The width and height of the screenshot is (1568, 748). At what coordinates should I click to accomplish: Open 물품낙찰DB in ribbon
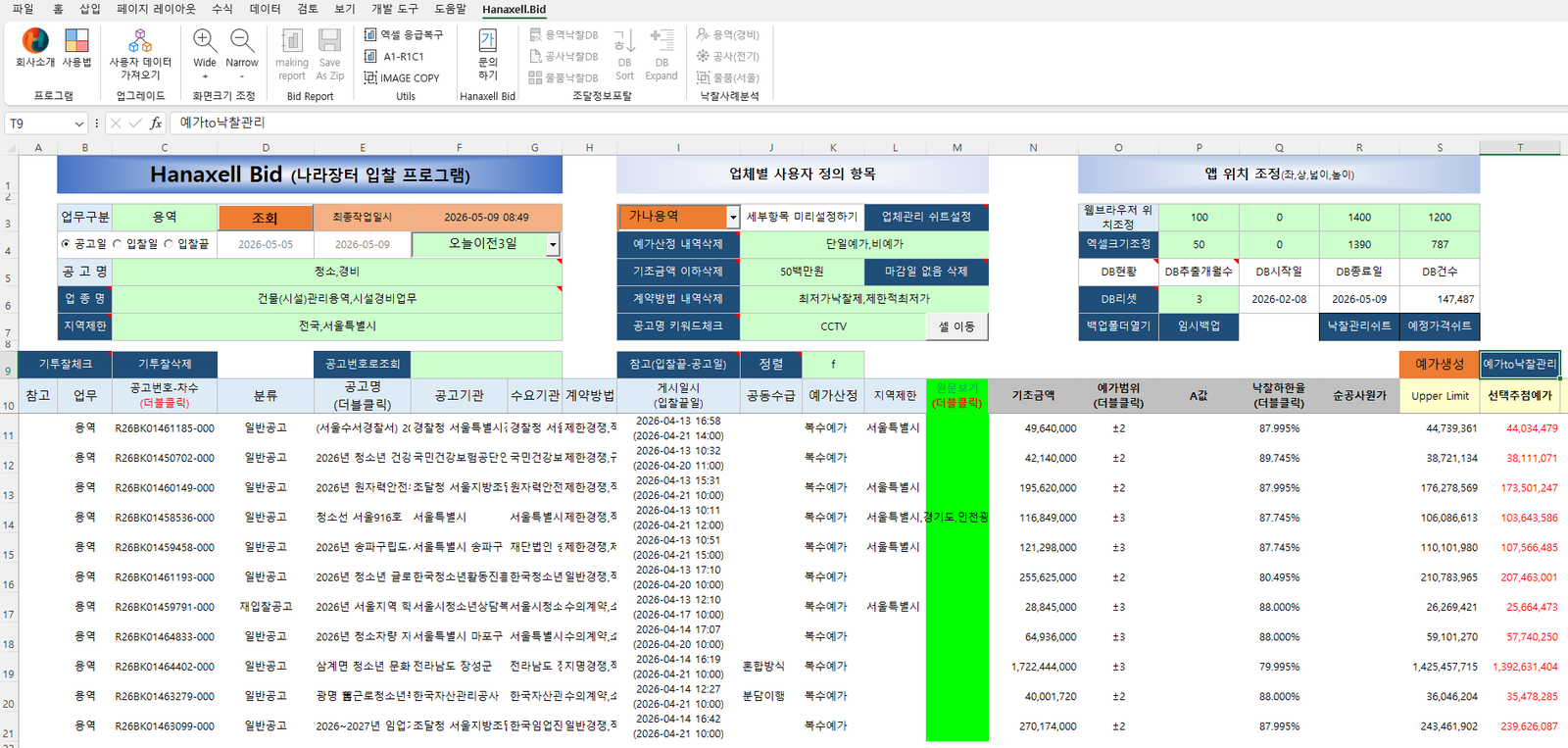[563, 77]
